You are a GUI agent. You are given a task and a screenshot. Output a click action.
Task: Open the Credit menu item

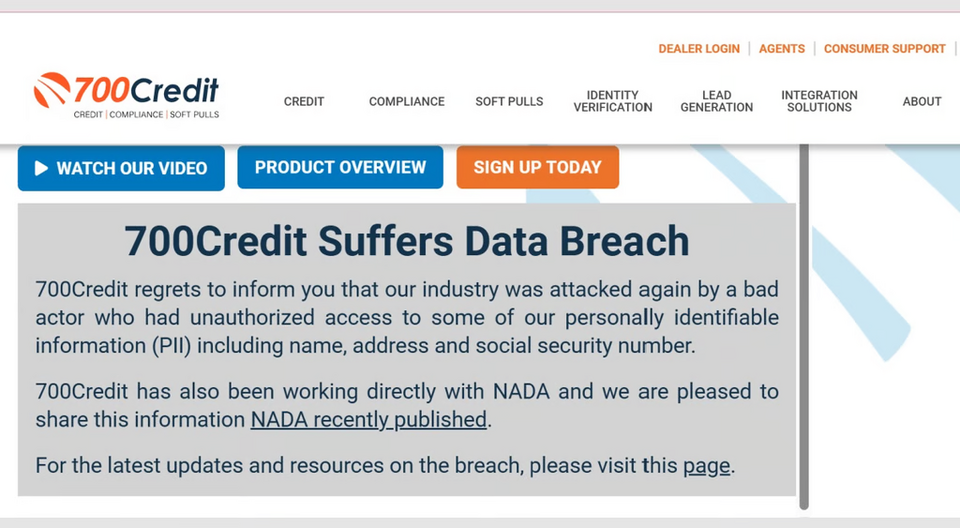click(304, 101)
